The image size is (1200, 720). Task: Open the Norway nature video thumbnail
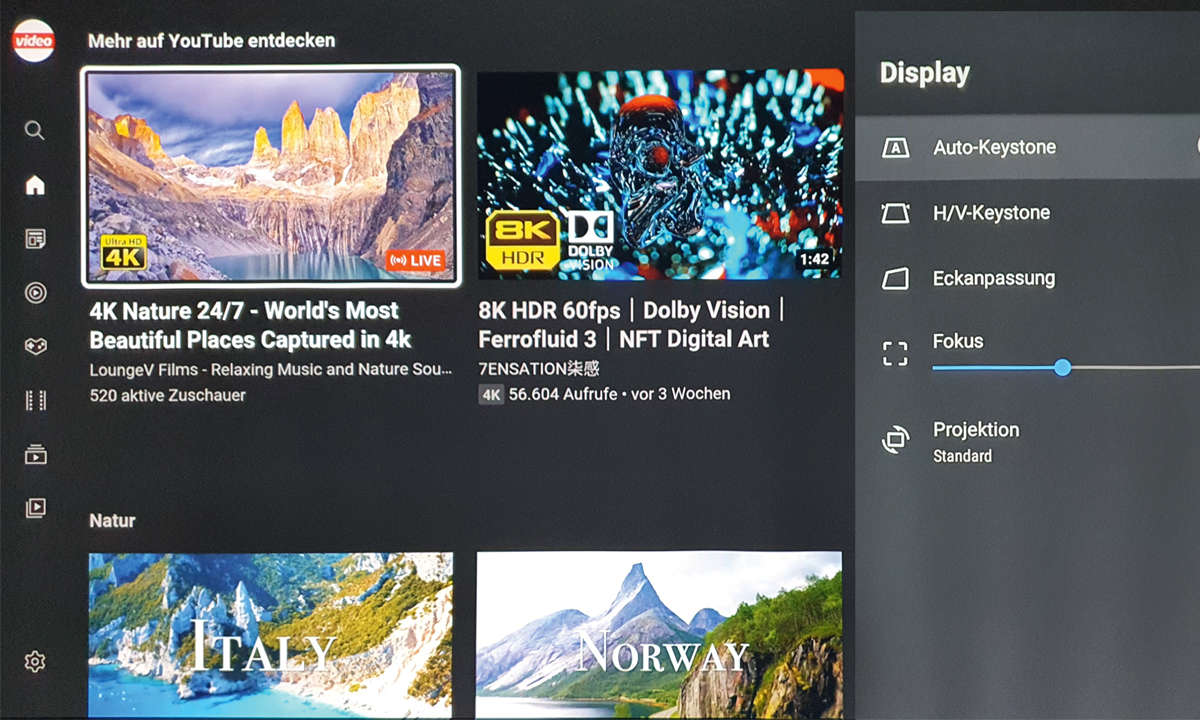(x=659, y=636)
